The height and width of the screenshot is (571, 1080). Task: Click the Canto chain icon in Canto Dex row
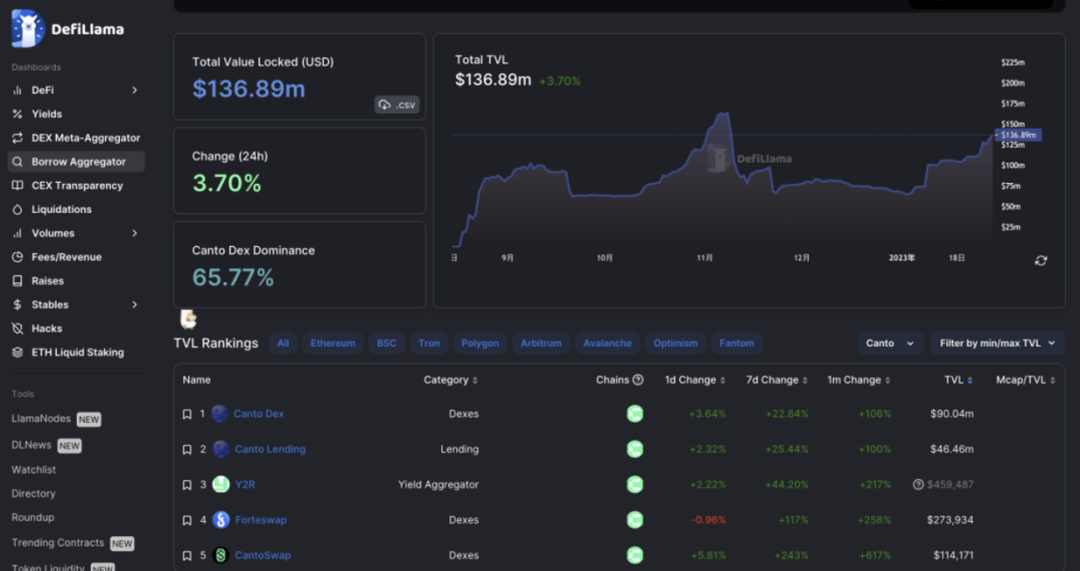[x=634, y=413]
